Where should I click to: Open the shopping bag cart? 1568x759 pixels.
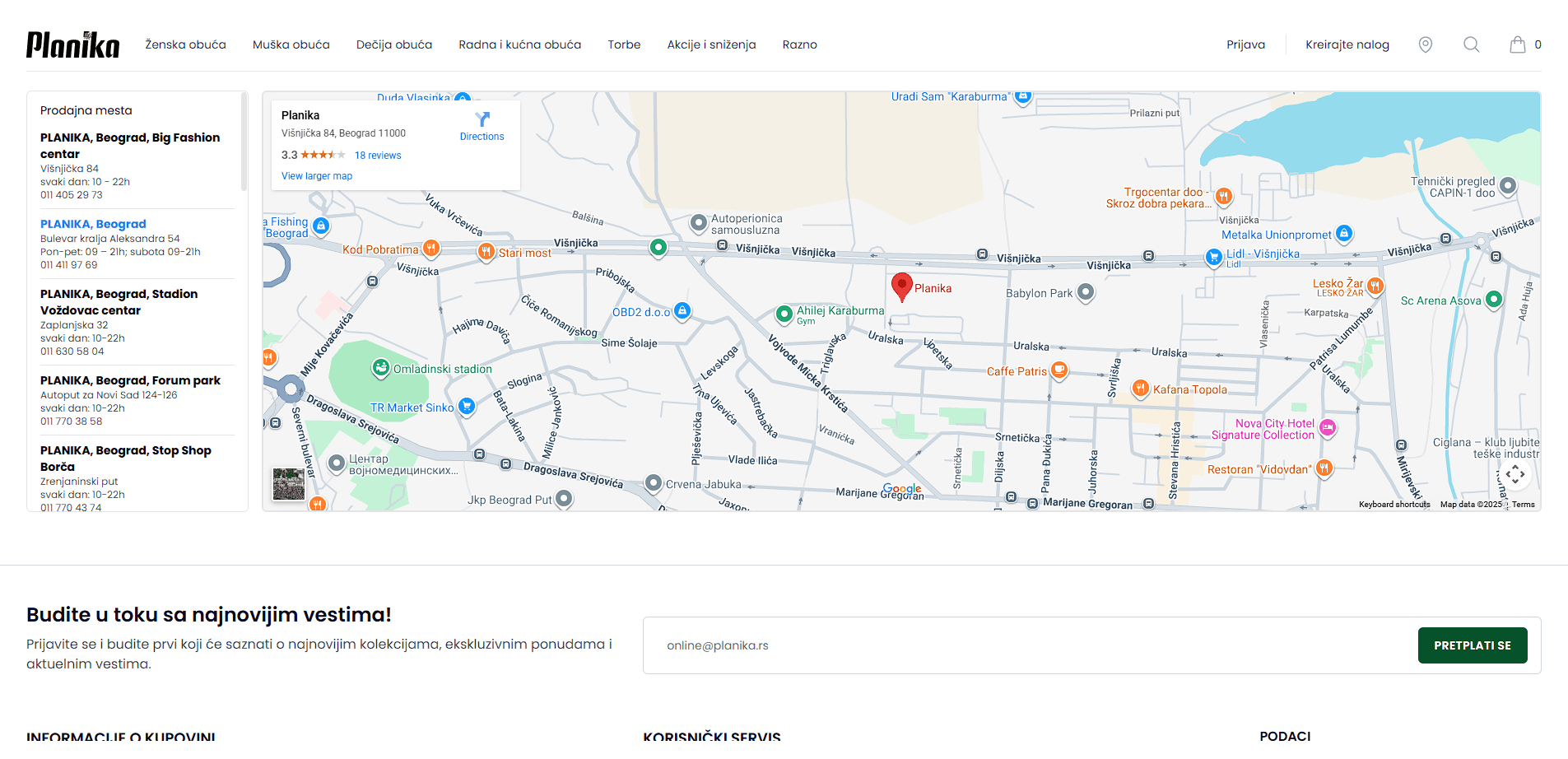pyautogui.click(x=1517, y=44)
